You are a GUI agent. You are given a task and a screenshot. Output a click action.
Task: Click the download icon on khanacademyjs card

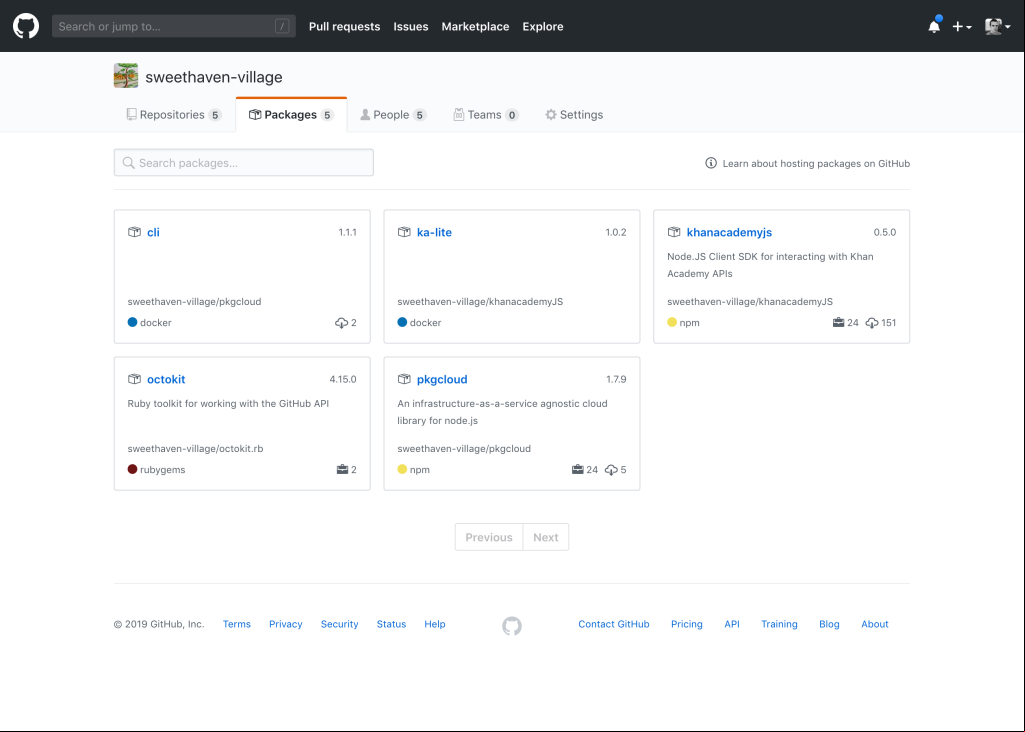(872, 323)
